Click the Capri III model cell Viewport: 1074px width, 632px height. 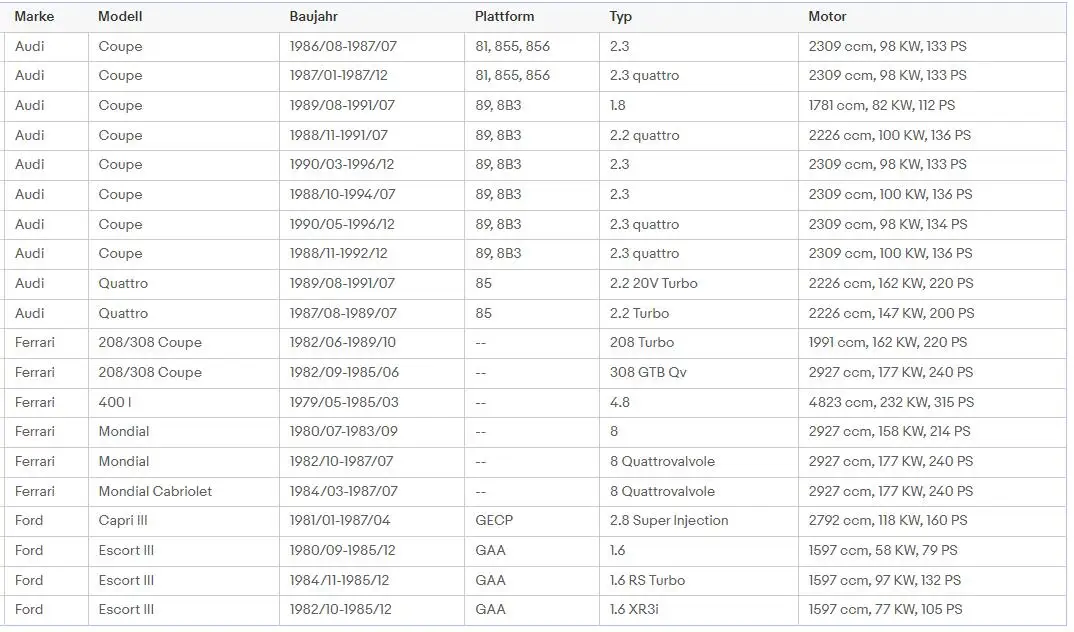pos(123,521)
